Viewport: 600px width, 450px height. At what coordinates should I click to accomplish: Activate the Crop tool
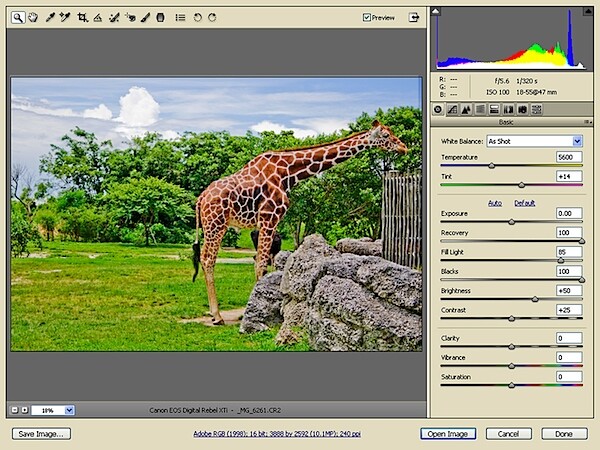click(82, 17)
